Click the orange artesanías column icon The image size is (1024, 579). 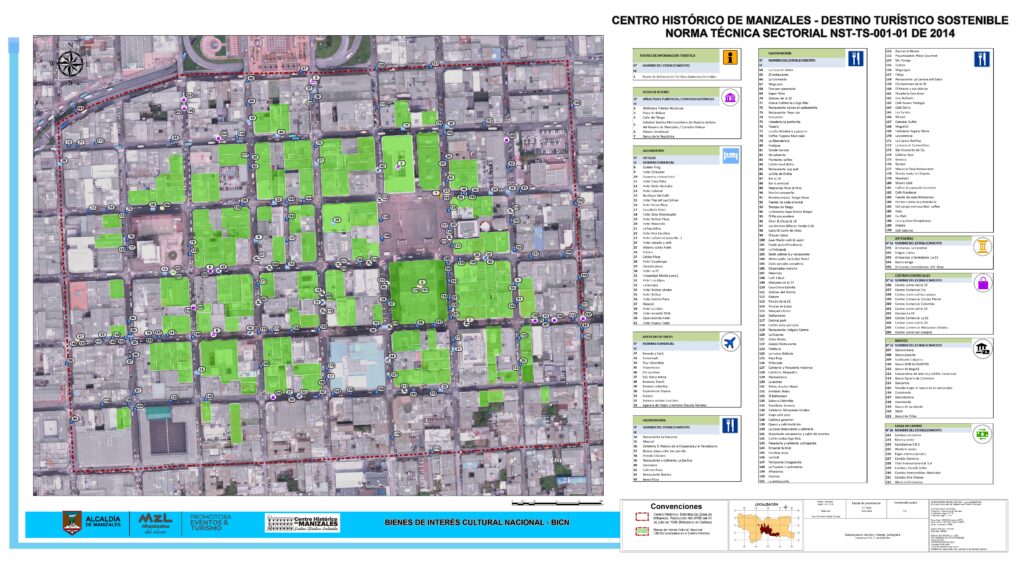click(x=981, y=245)
